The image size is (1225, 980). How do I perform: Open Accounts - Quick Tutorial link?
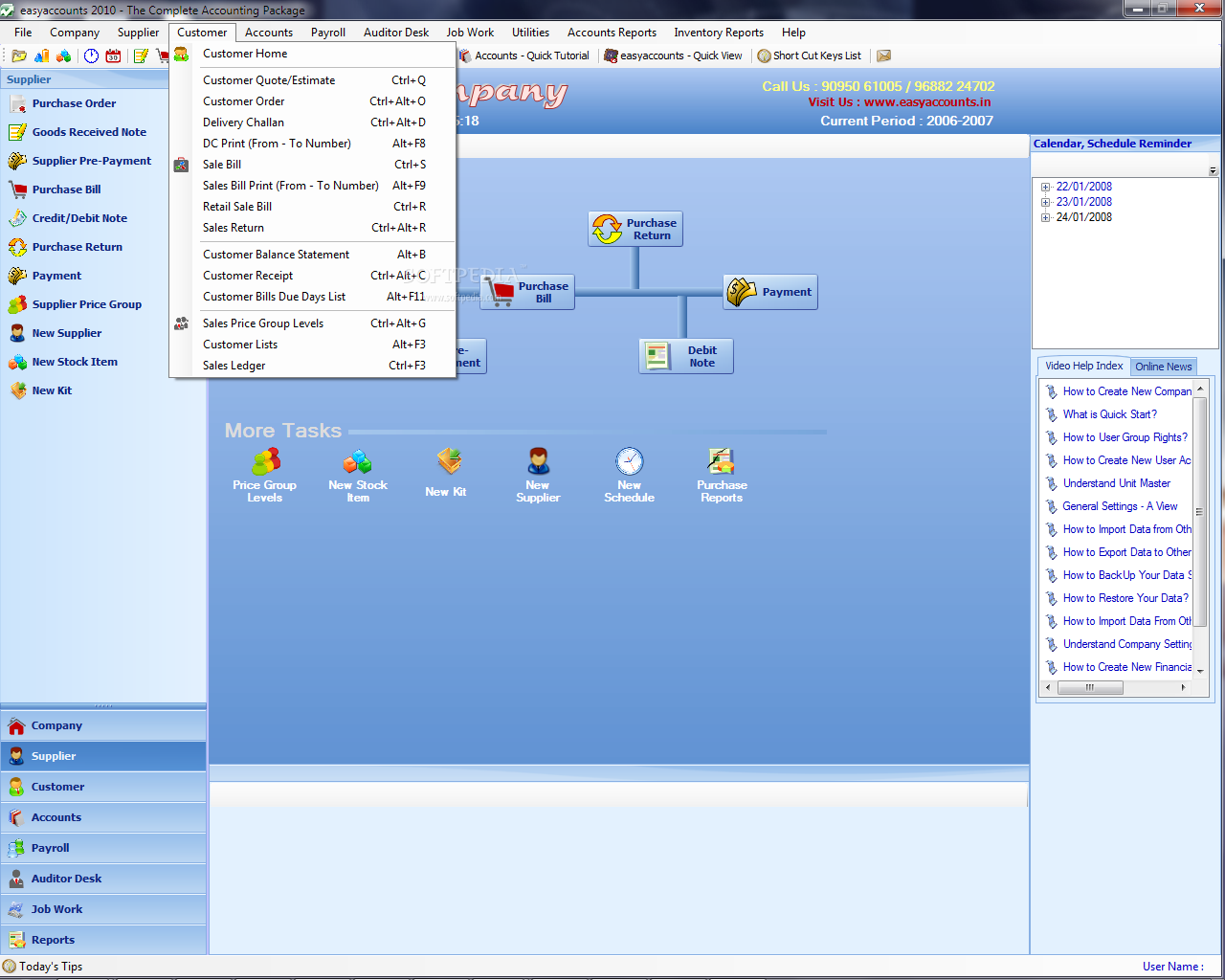pyautogui.click(x=525, y=56)
